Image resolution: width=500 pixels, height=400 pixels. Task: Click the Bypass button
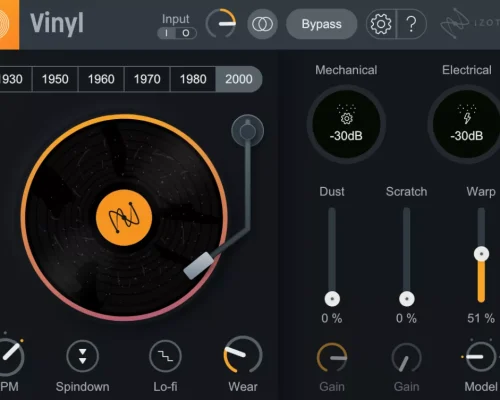322,24
